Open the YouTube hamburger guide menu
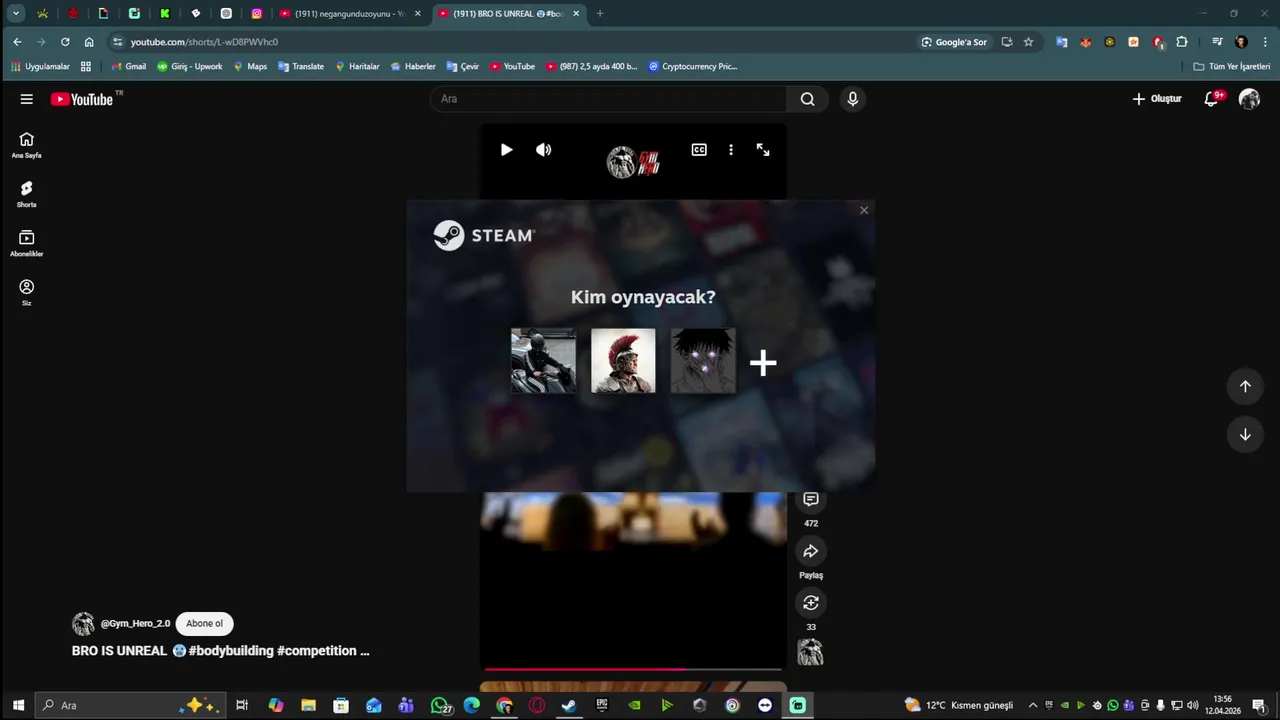Image resolution: width=1280 pixels, height=720 pixels. tap(27, 99)
